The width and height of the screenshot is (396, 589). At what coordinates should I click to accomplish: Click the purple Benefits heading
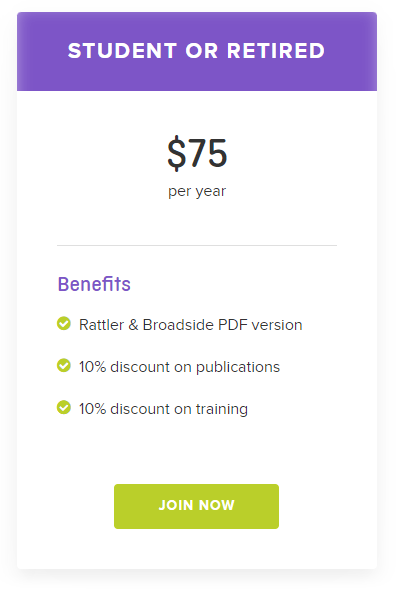(x=94, y=284)
